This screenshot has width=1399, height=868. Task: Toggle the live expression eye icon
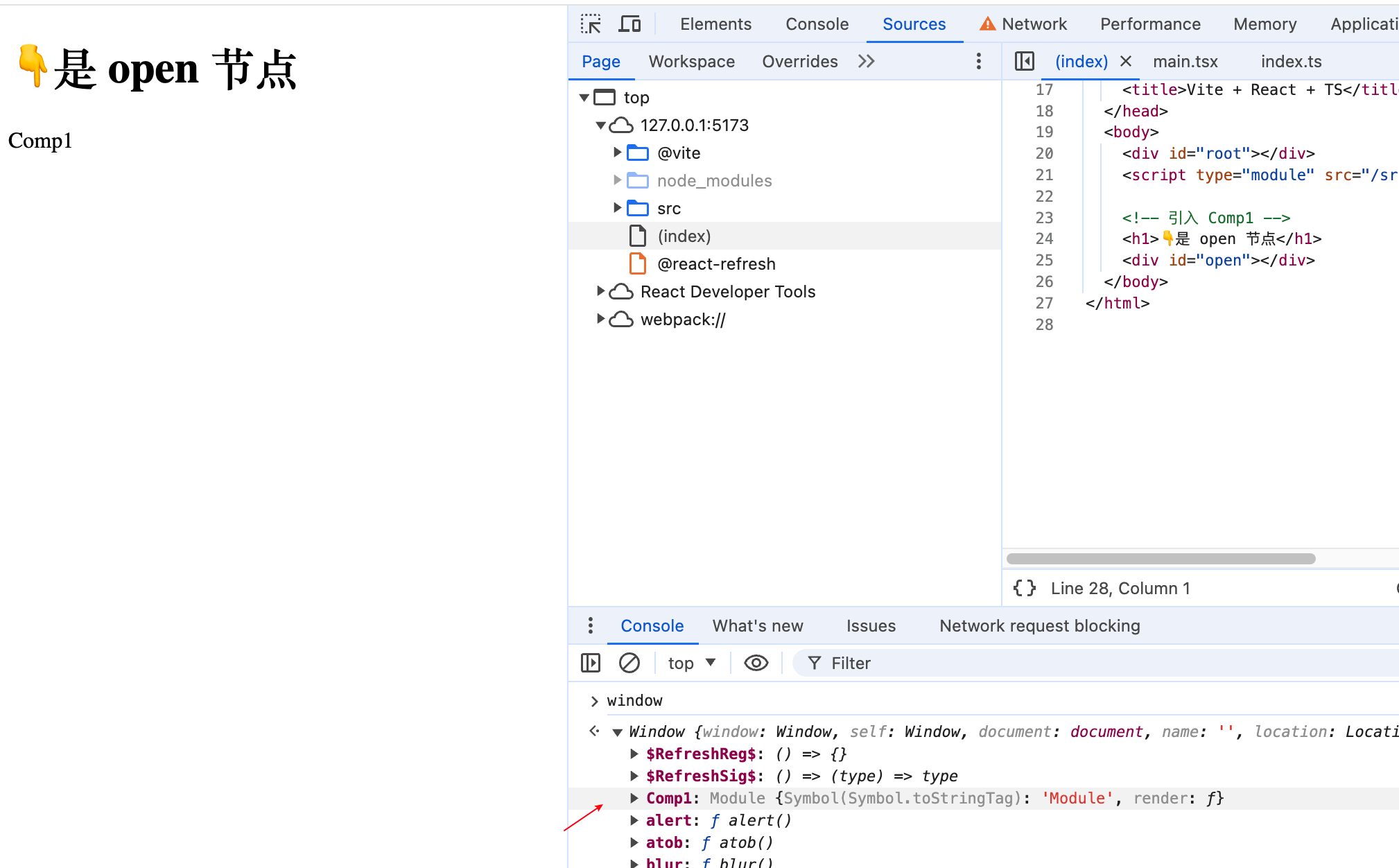coord(756,663)
